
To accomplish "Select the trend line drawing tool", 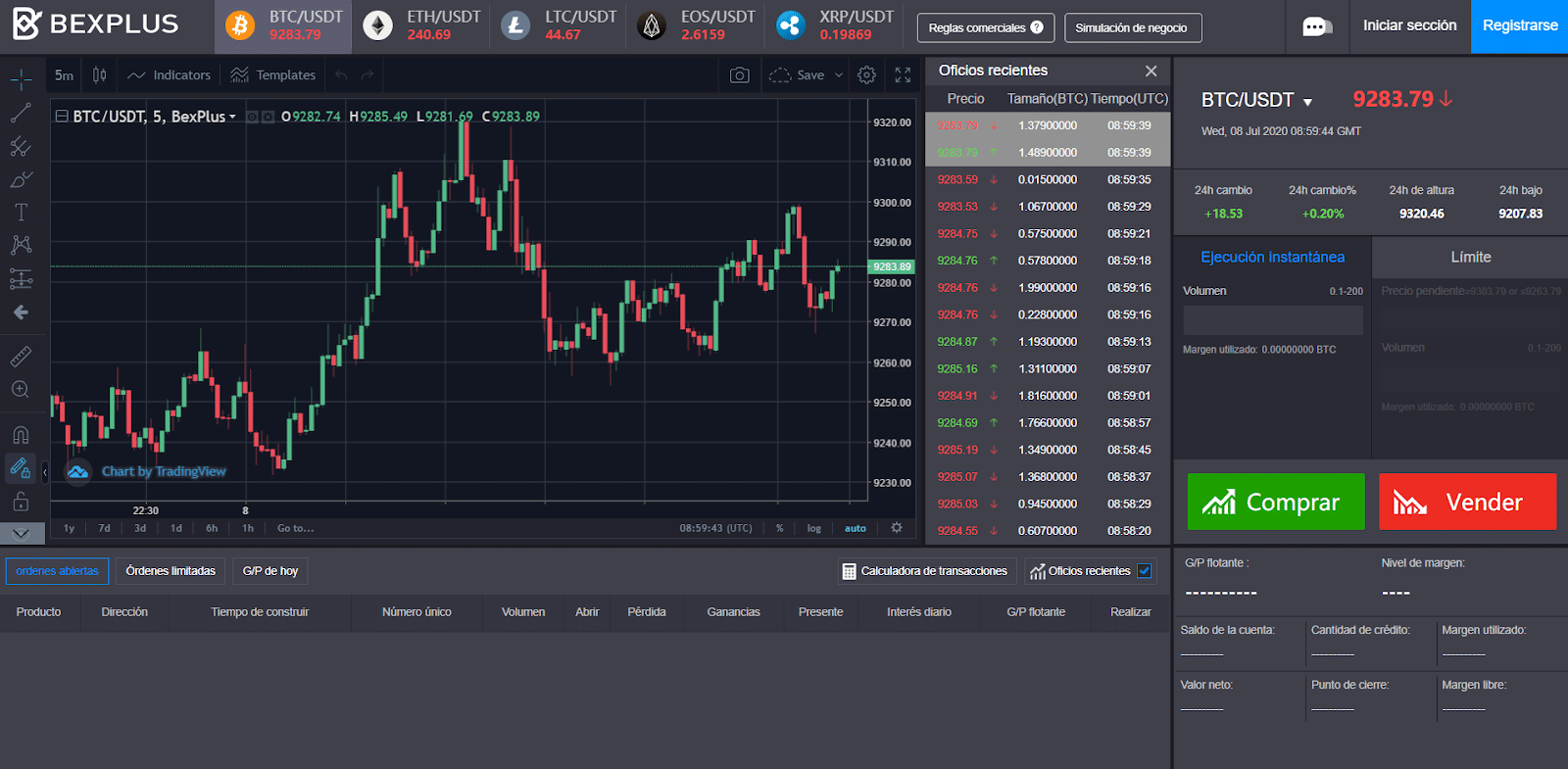I will pyautogui.click(x=21, y=113).
